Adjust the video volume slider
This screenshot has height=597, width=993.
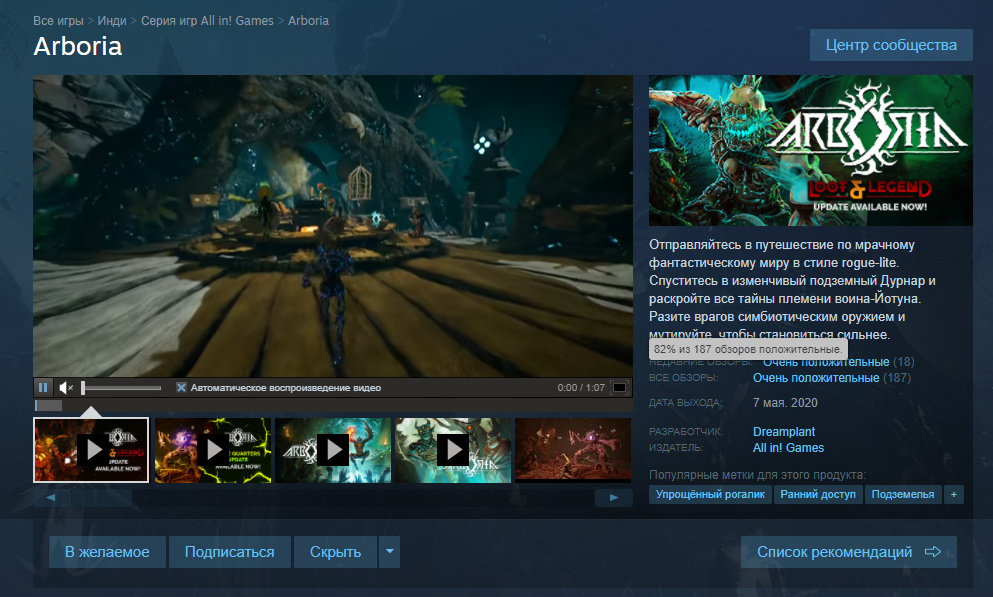click(x=121, y=387)
